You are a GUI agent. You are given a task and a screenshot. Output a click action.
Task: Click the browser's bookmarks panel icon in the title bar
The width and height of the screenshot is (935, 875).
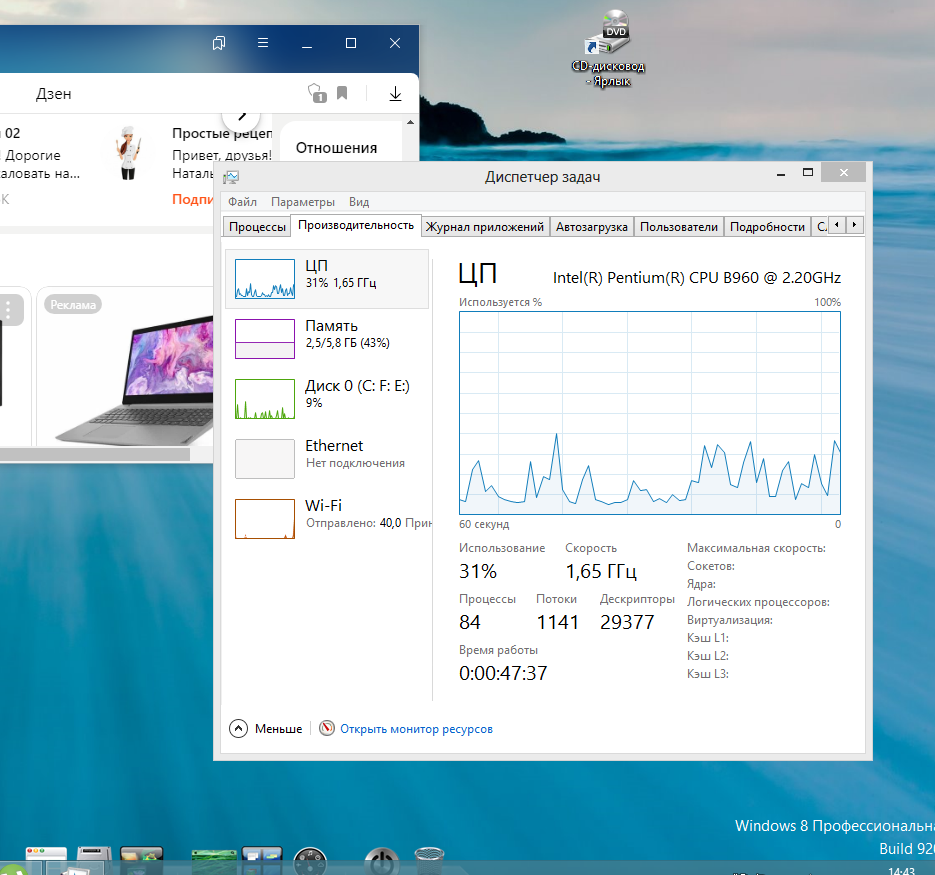click(219, 43)
